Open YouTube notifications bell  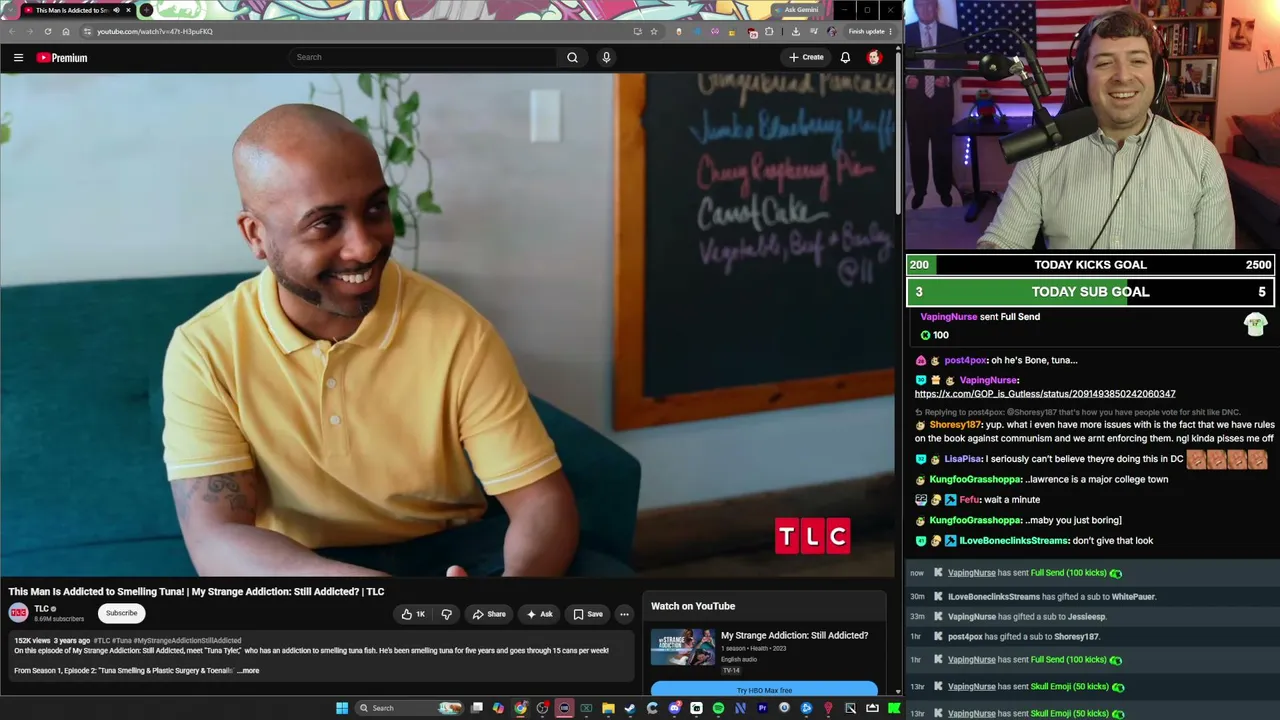click(845, 58)
